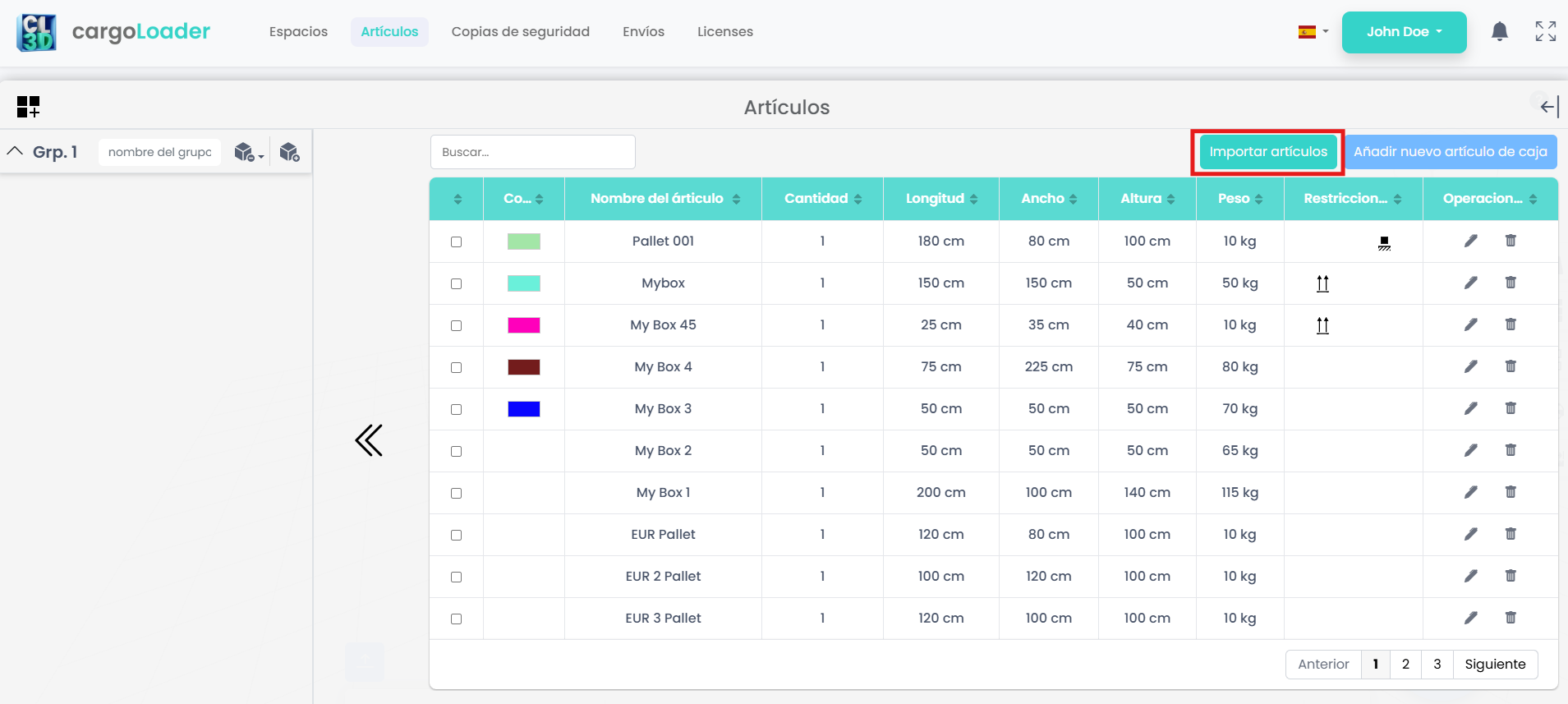
Task: Check the Pallet 001 row checkbox
Action: click(457, 242)
